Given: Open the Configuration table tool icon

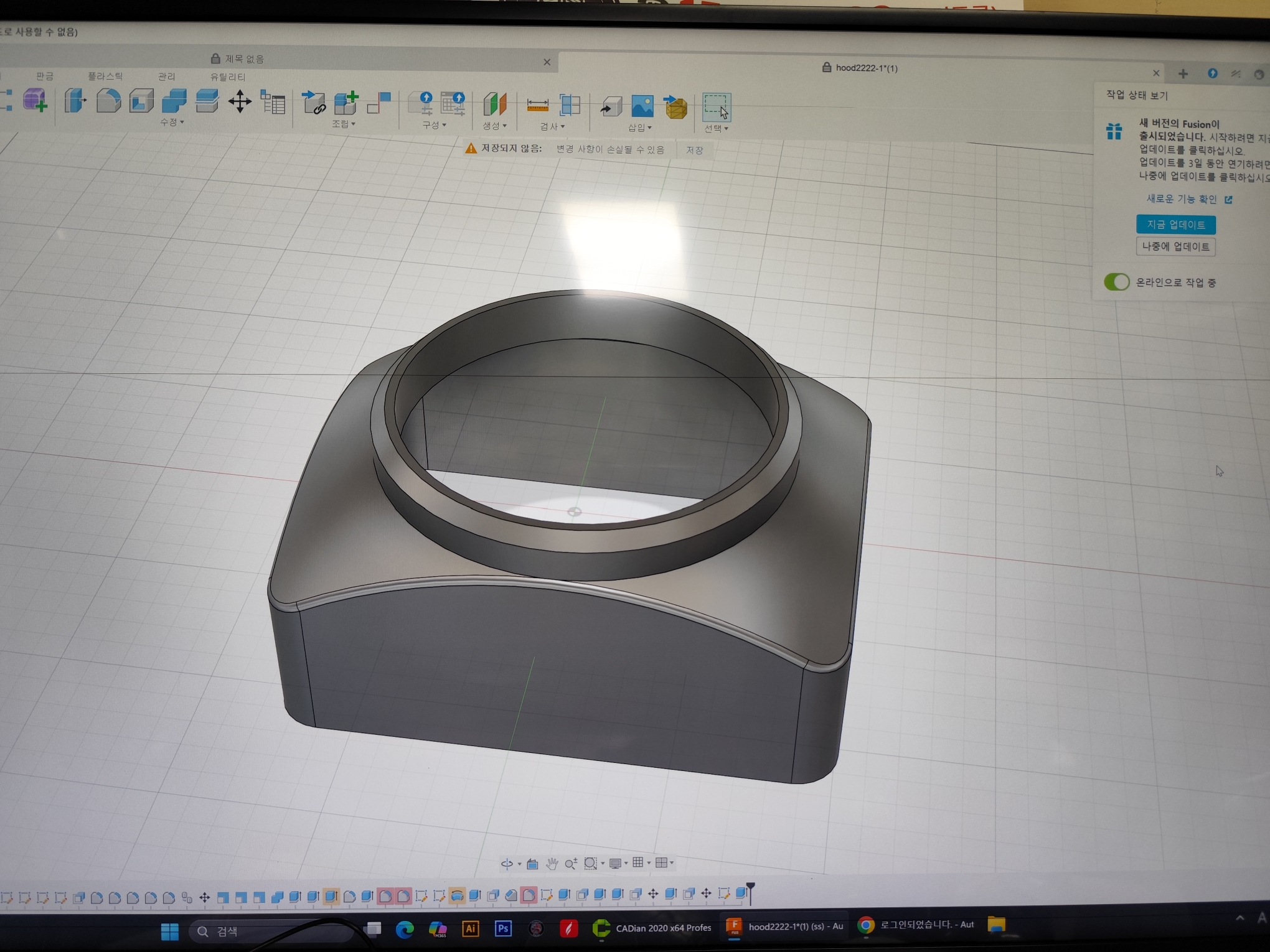Looking at the screenshot, I should (453, 105).
